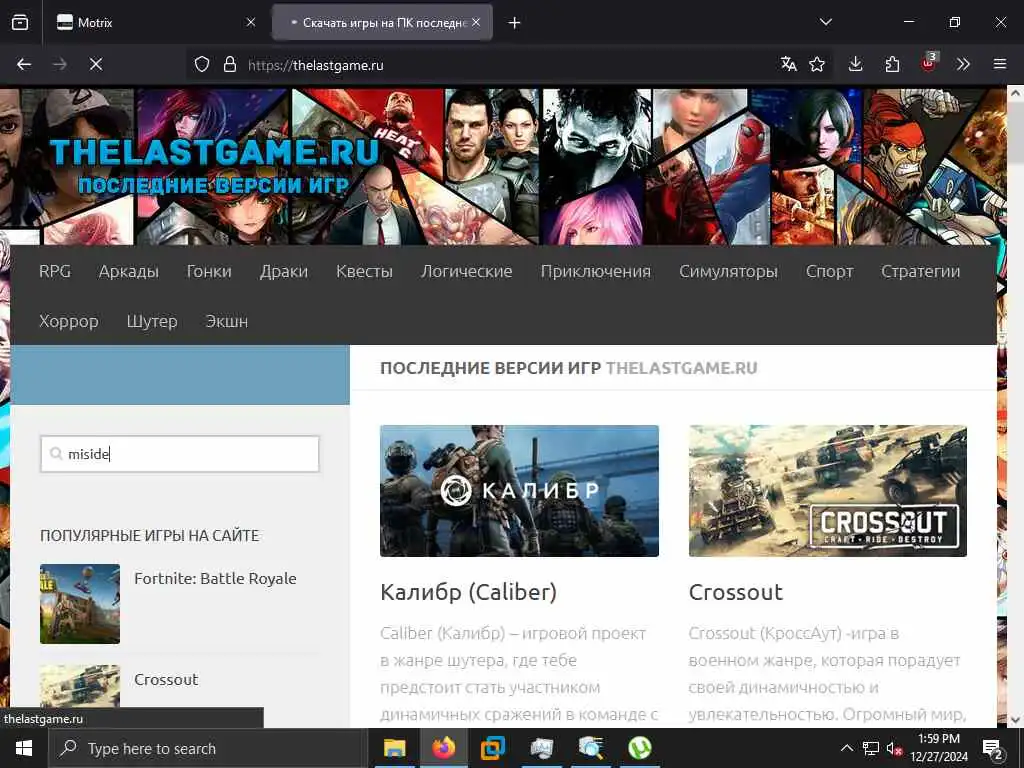Click the Firefox taskbar icon
The image size is (1024, 768).
coord(443,748)
